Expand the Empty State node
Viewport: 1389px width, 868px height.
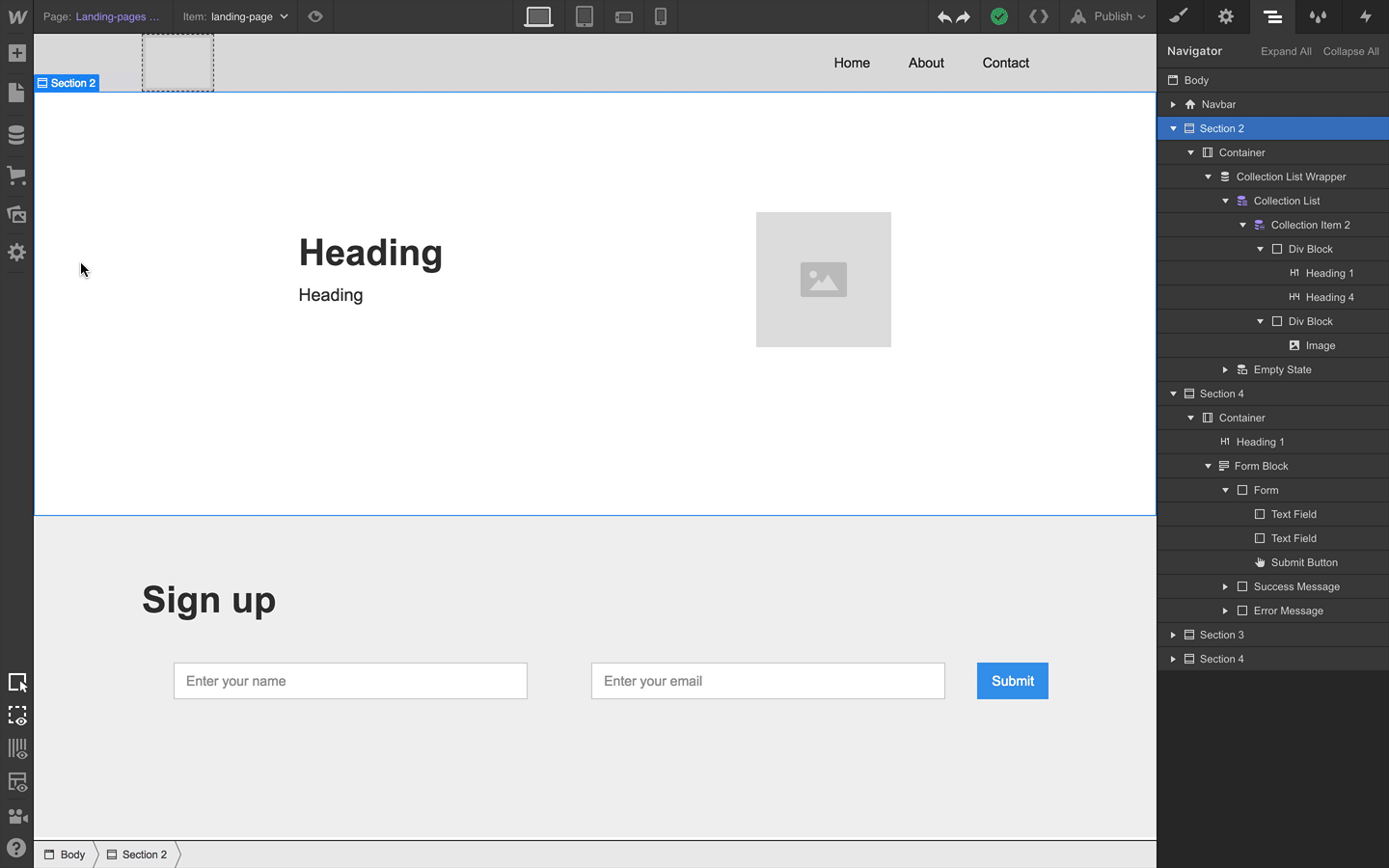(x=1225, y=369)
